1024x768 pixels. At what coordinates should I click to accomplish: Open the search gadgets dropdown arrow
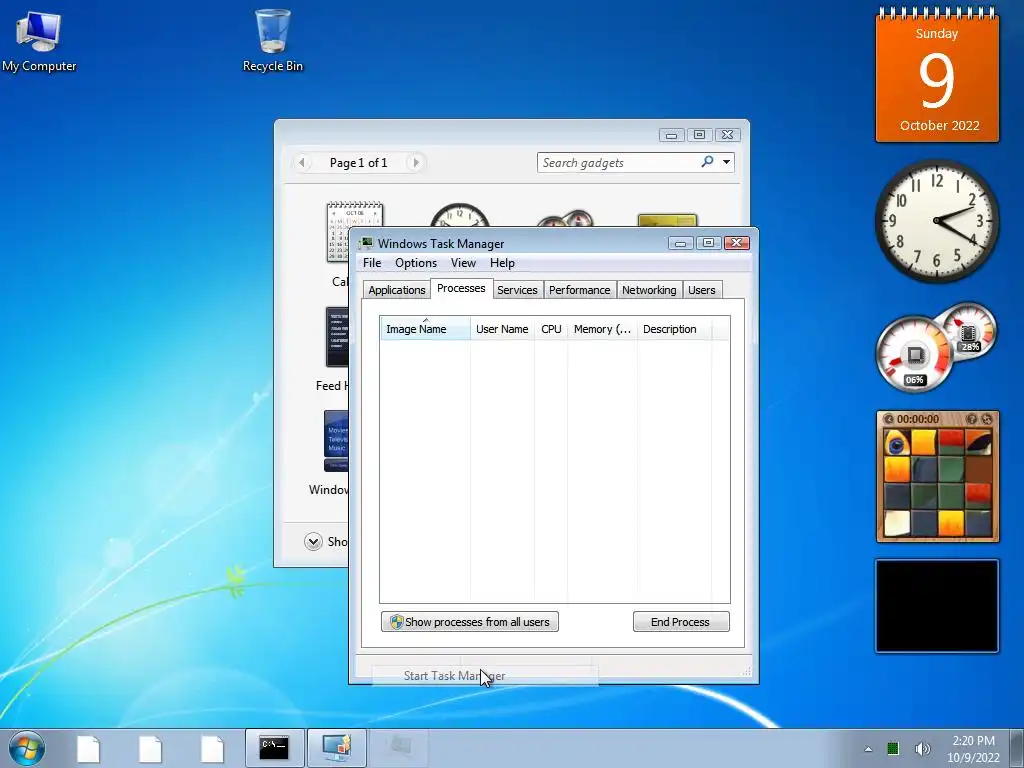coord(726,162)
